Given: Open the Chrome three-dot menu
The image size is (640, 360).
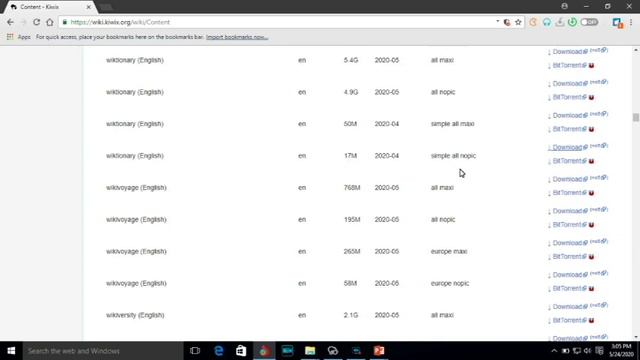Looking at the screenshot, I should pos(631,22).
